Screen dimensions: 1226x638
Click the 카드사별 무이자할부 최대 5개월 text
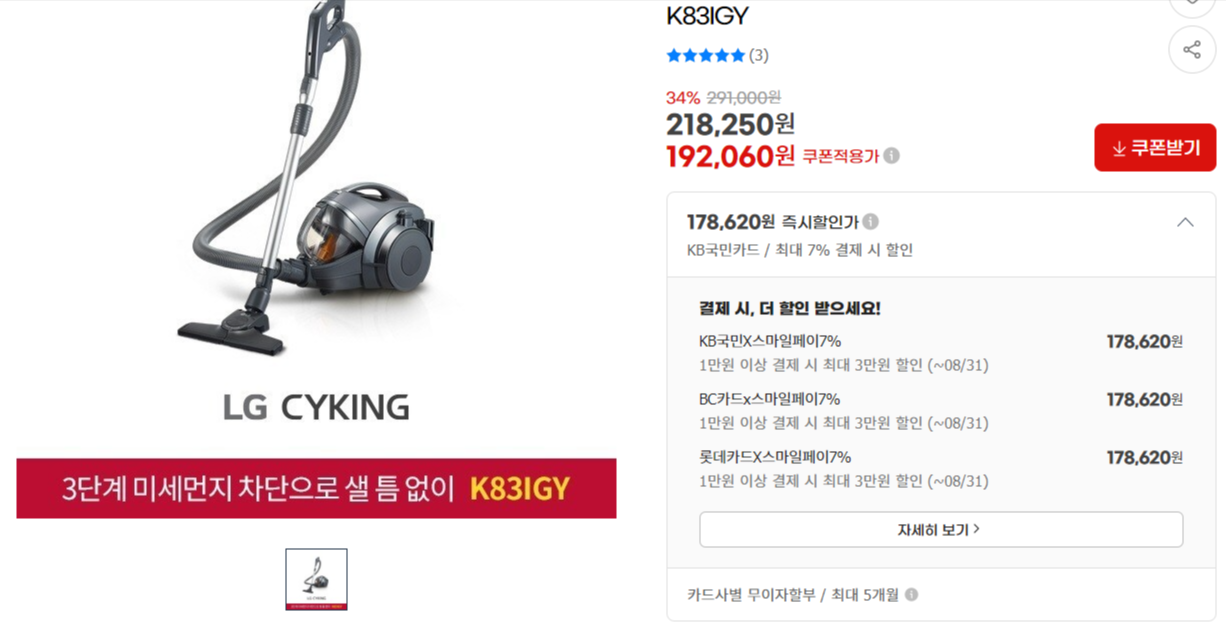click(793, 595)
